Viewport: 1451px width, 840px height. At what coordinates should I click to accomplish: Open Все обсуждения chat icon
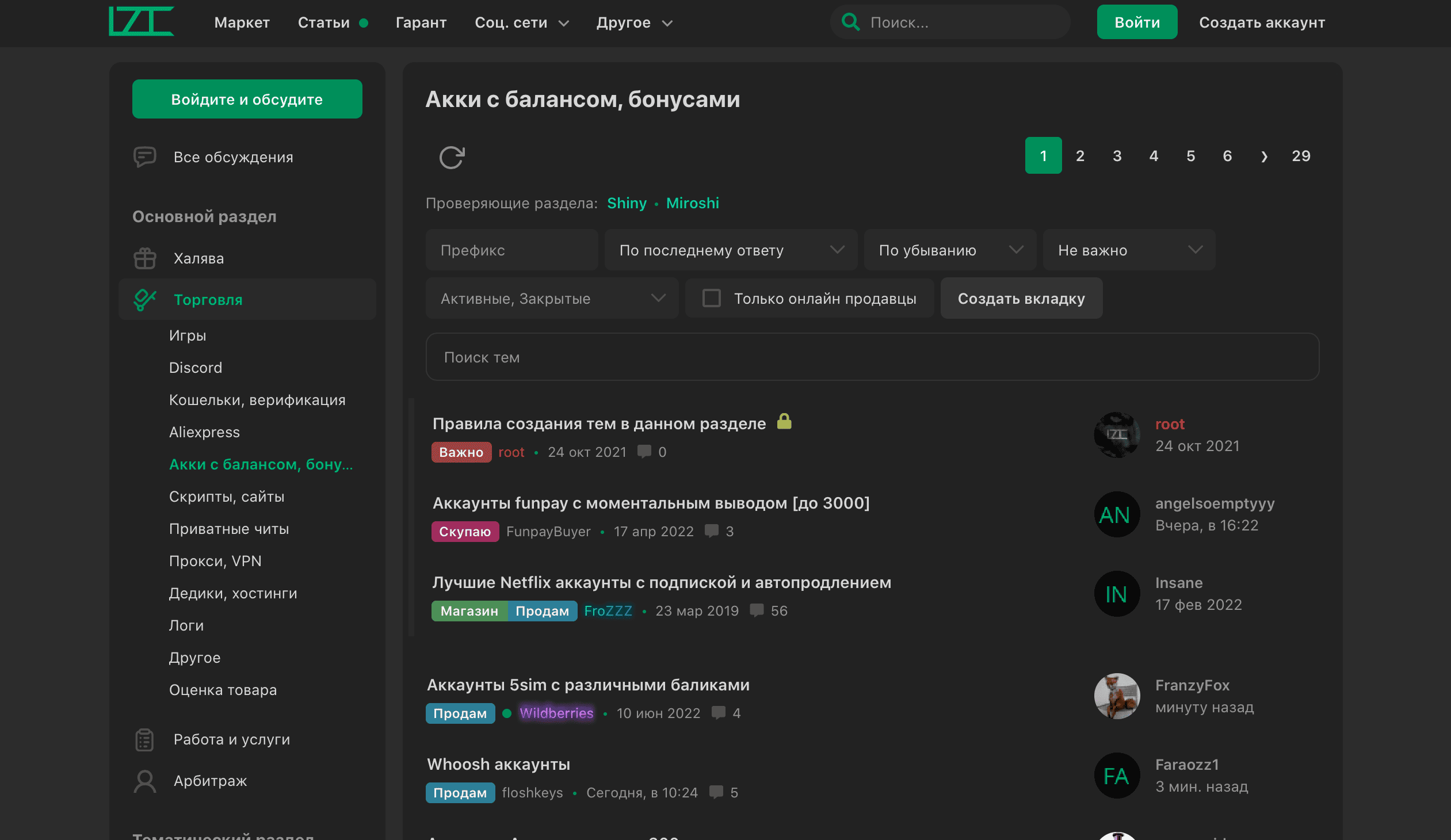point(144,156)
